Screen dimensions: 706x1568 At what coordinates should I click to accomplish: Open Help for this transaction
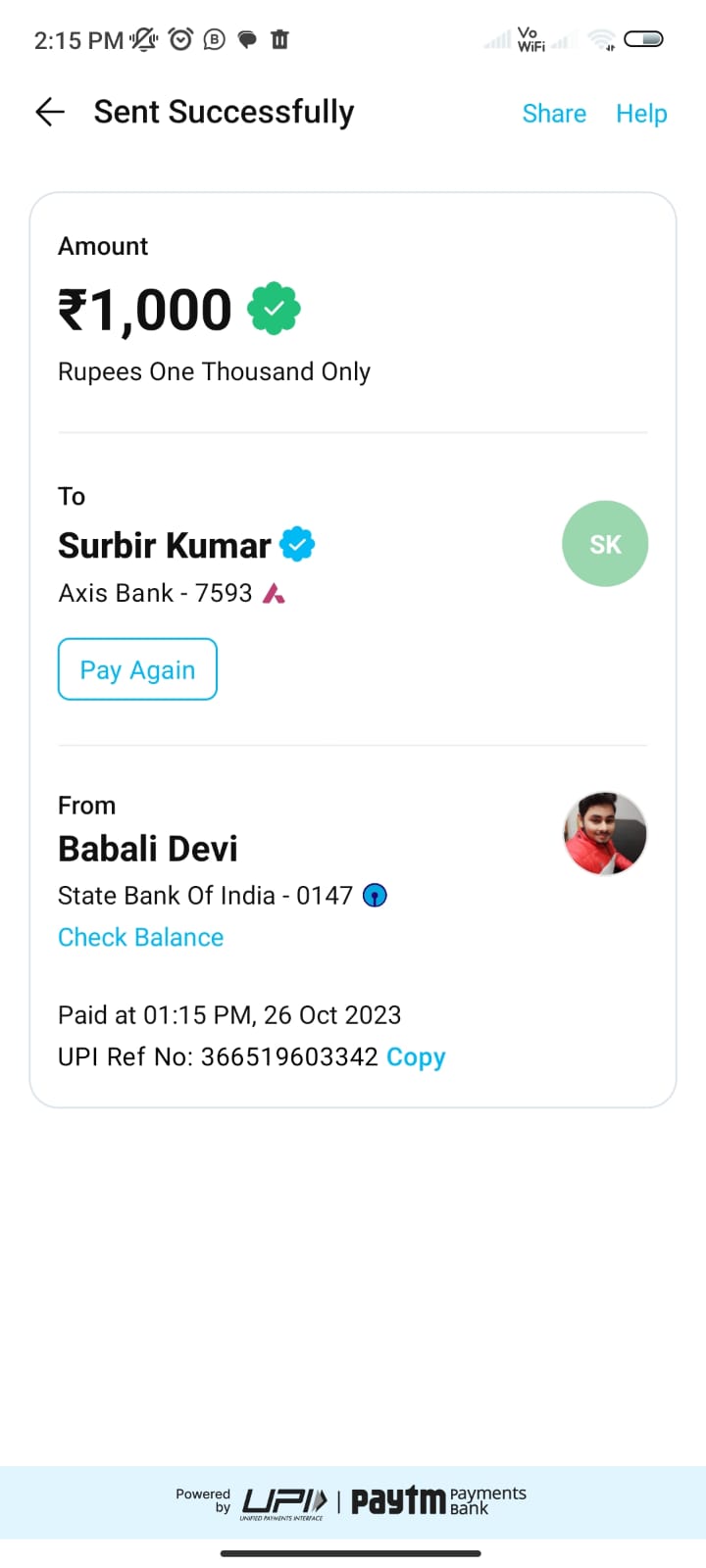coord(641,114)
